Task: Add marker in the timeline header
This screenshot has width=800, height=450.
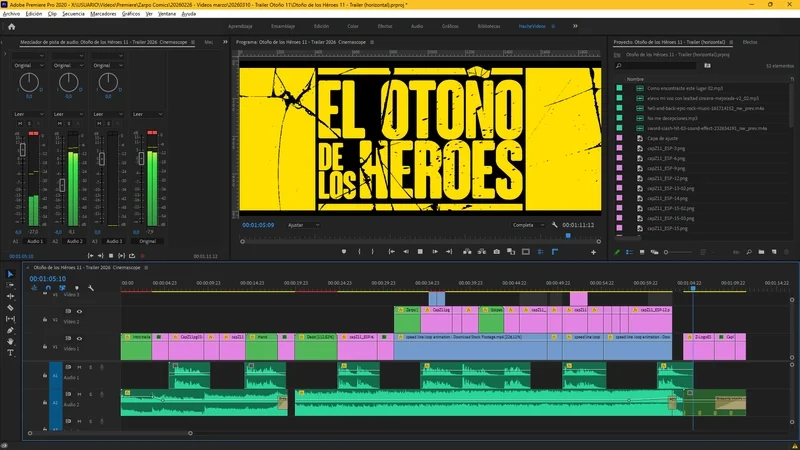Action: [x=77, y=288]
